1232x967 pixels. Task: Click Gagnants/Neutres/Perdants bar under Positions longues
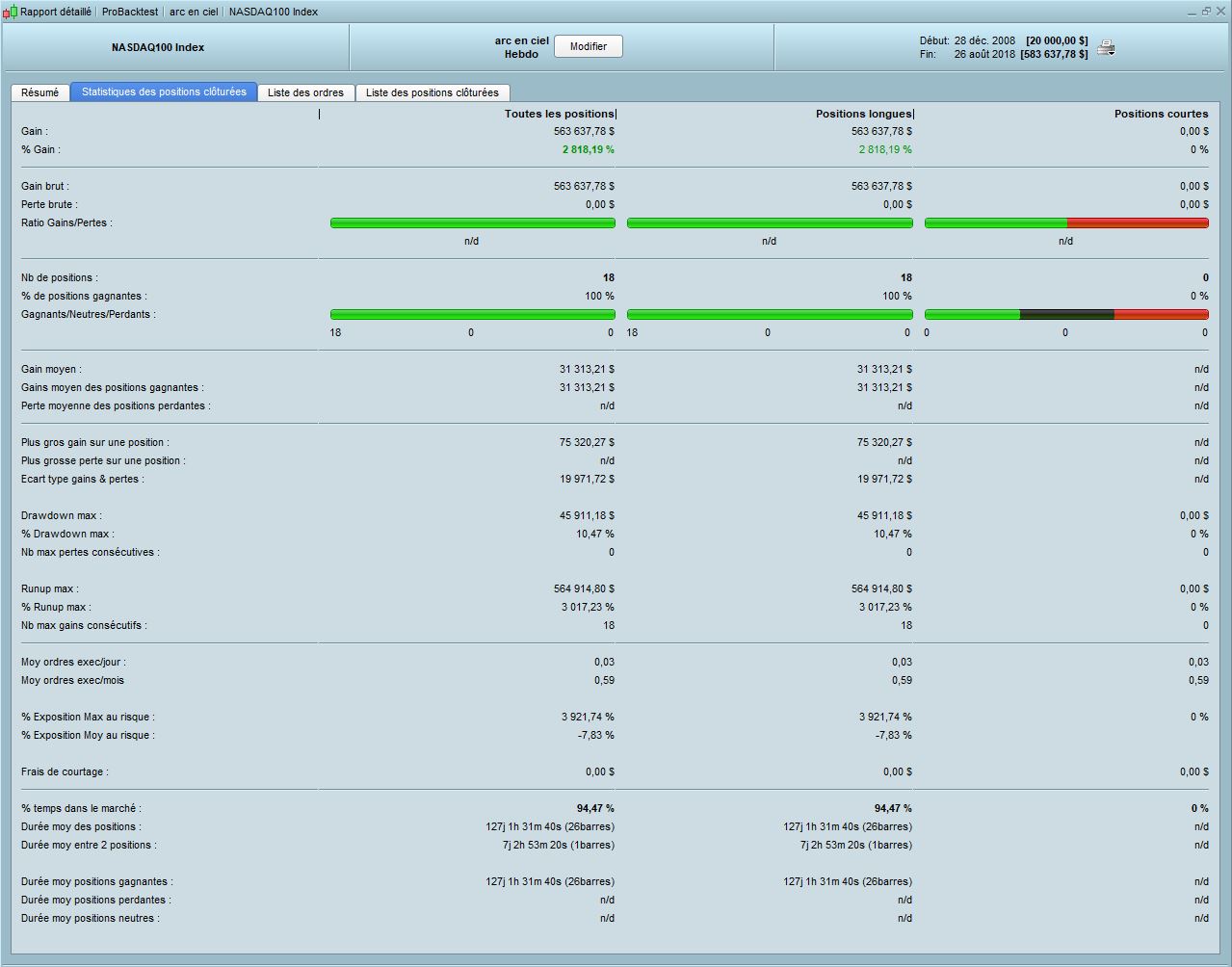click(x=770, y=314)
